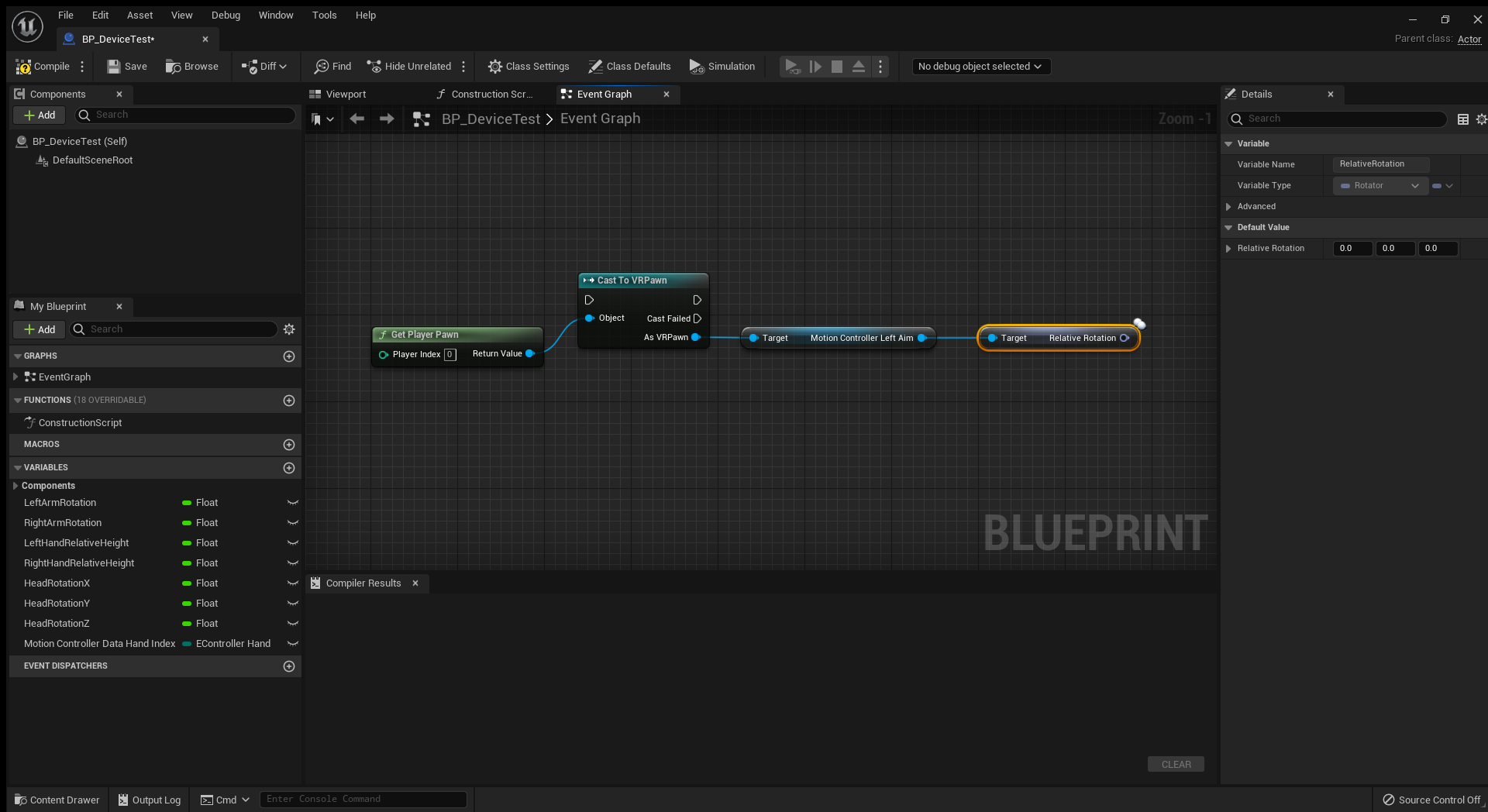Expand the EventGraph tree item
Viewport: 1488px width, 812px height.
15,377
